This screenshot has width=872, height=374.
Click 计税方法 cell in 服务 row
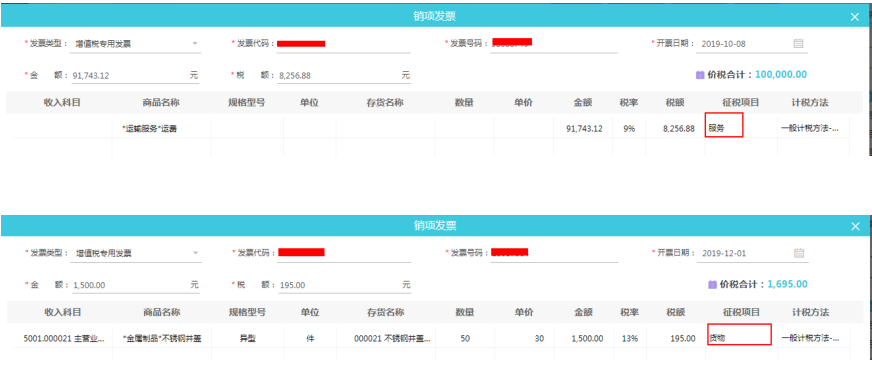pyautogui.click(x=814, y=128)
